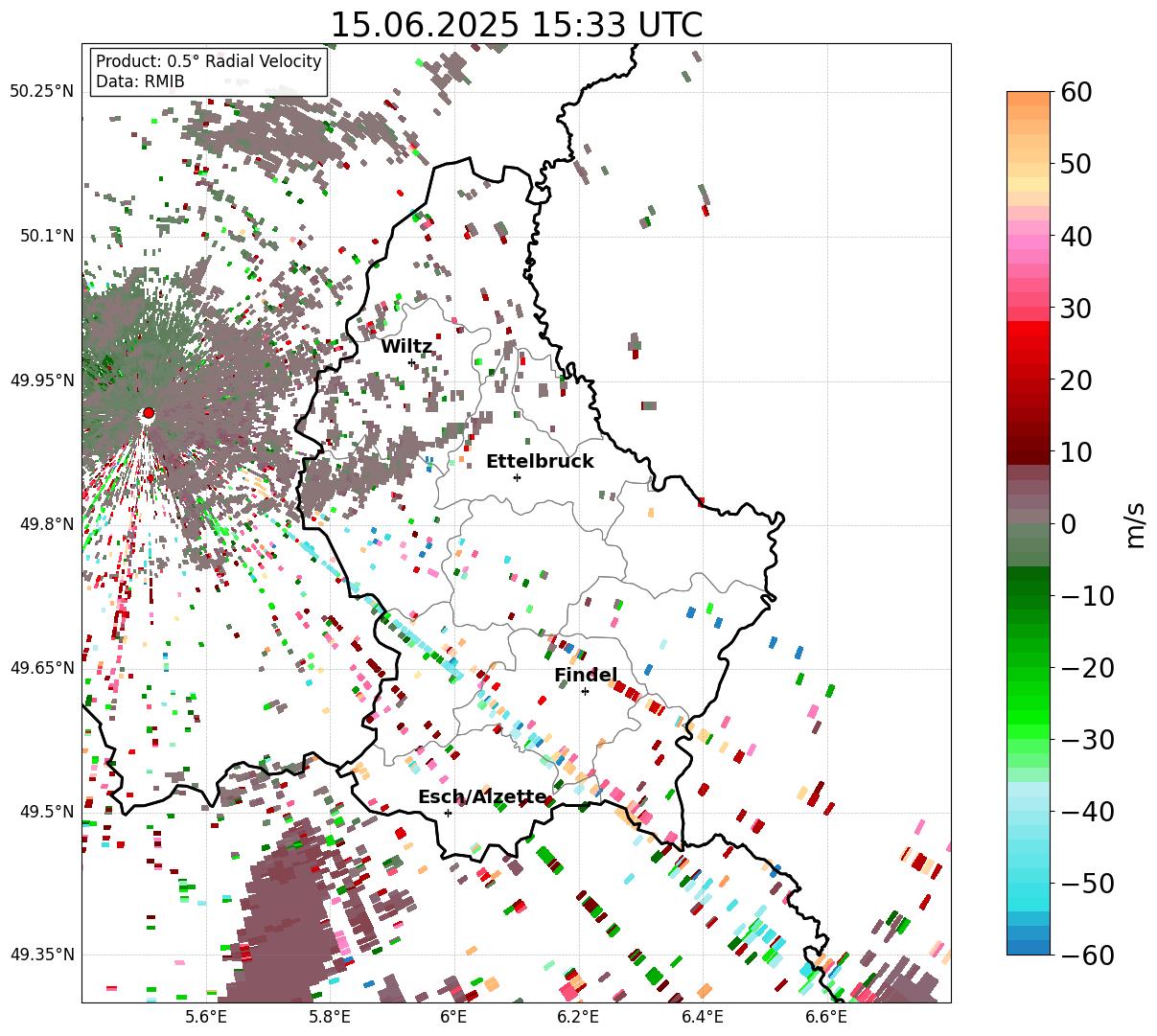
Task: Click the 49.65°N latitude tick label
Action: (x=41, y=668)
